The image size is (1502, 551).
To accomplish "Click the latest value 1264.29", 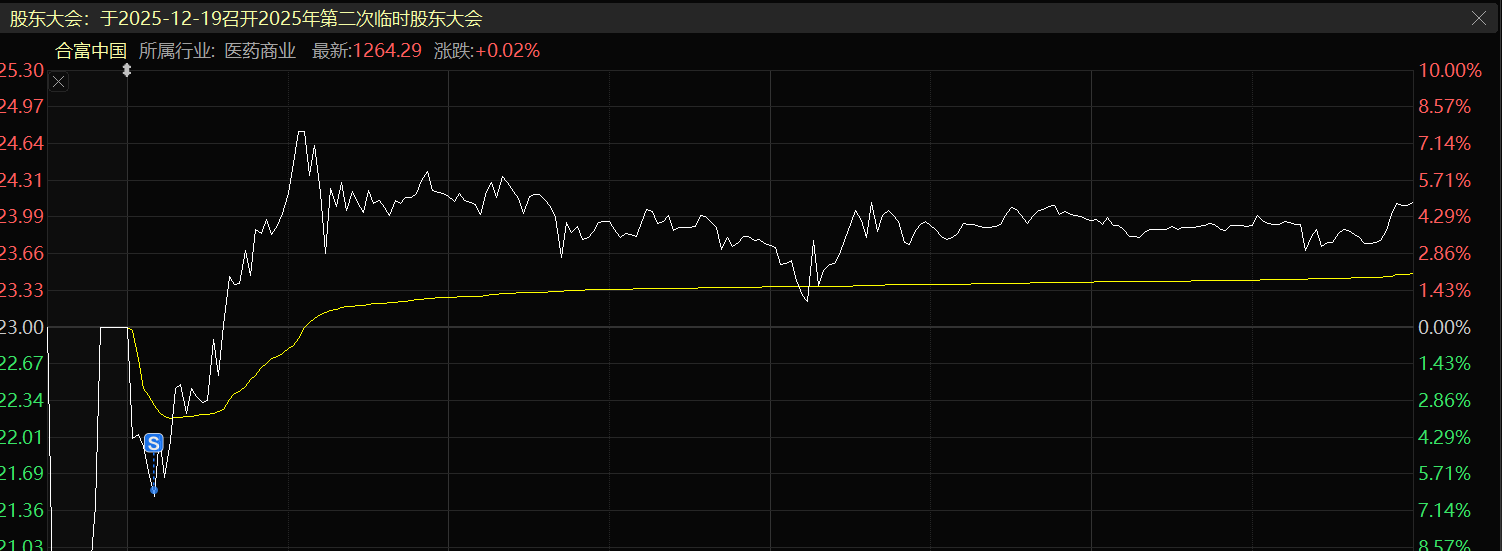I will coord(388,51).
